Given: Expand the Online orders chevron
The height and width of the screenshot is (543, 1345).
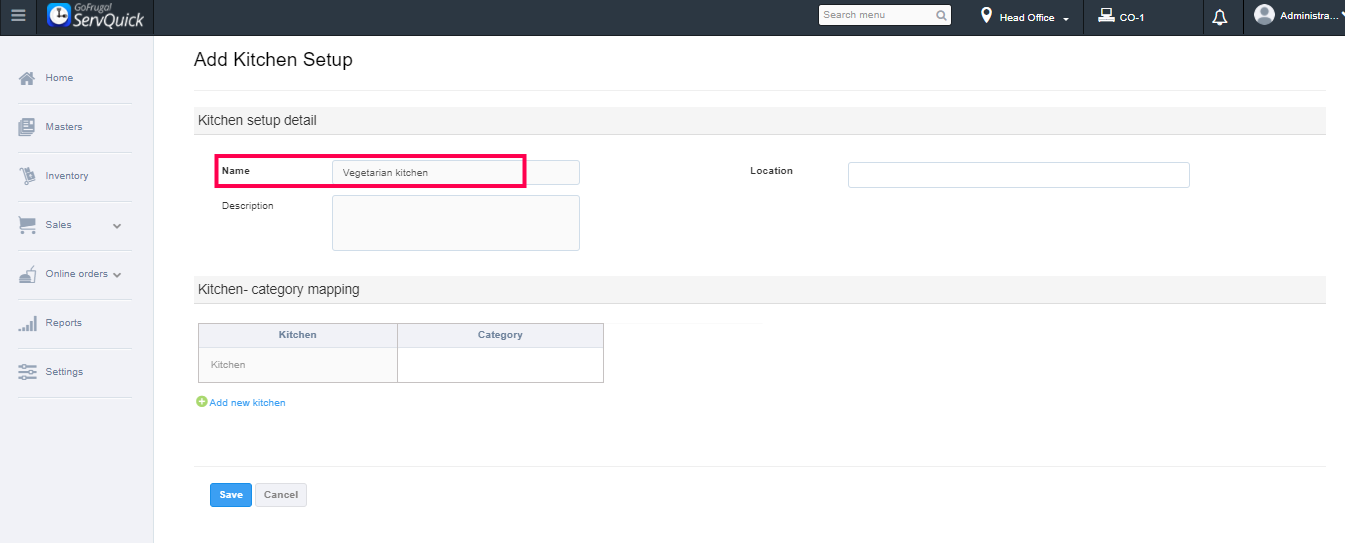Looking at the screenshot, I should click(x=117, y=275).
